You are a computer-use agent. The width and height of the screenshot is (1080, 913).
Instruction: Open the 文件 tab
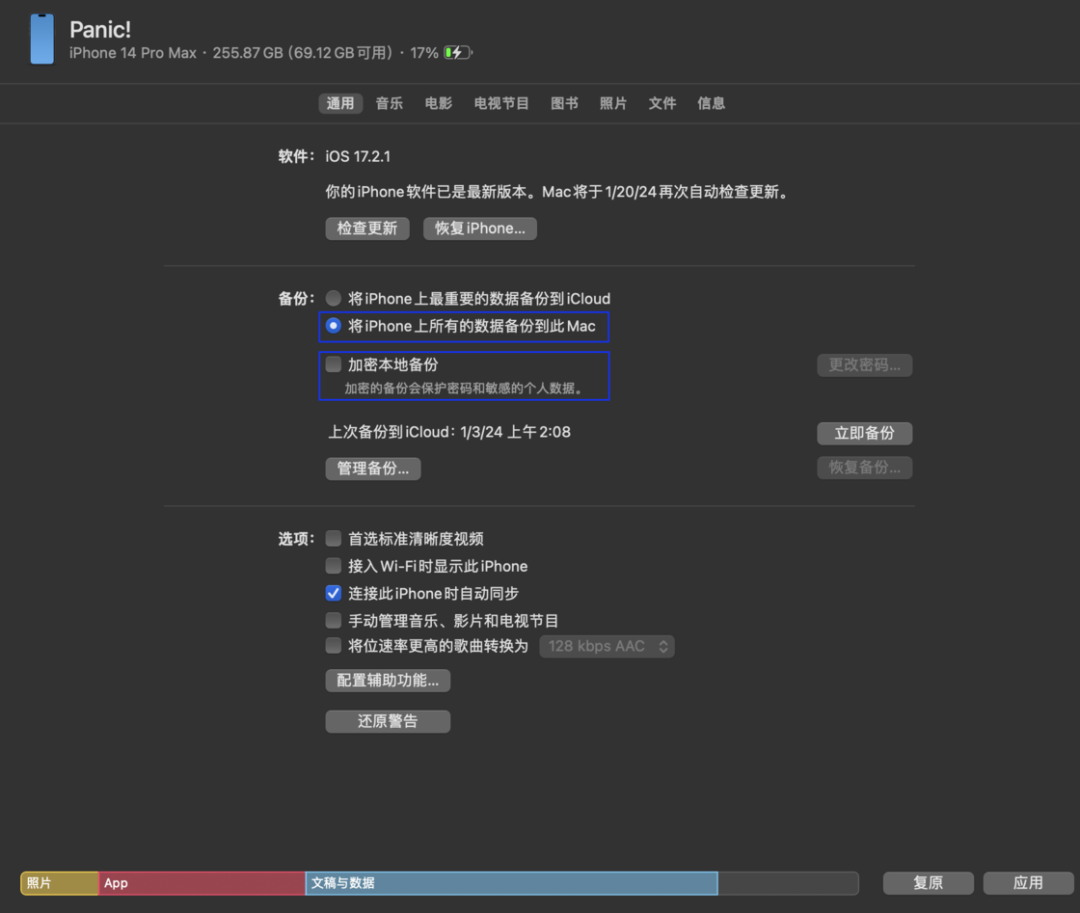[662, 103]
